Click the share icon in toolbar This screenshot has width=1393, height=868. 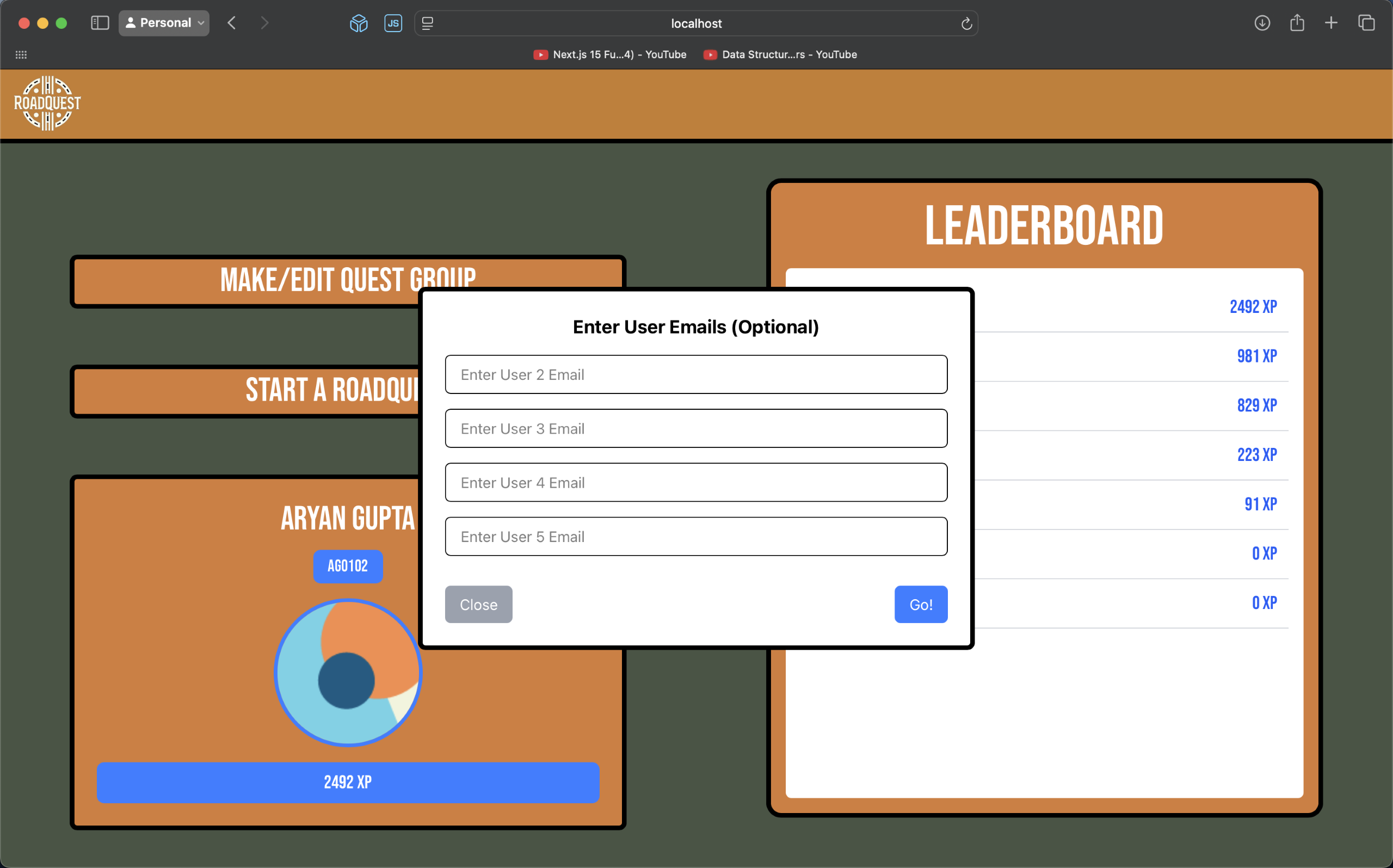[x=1297, y=23]
